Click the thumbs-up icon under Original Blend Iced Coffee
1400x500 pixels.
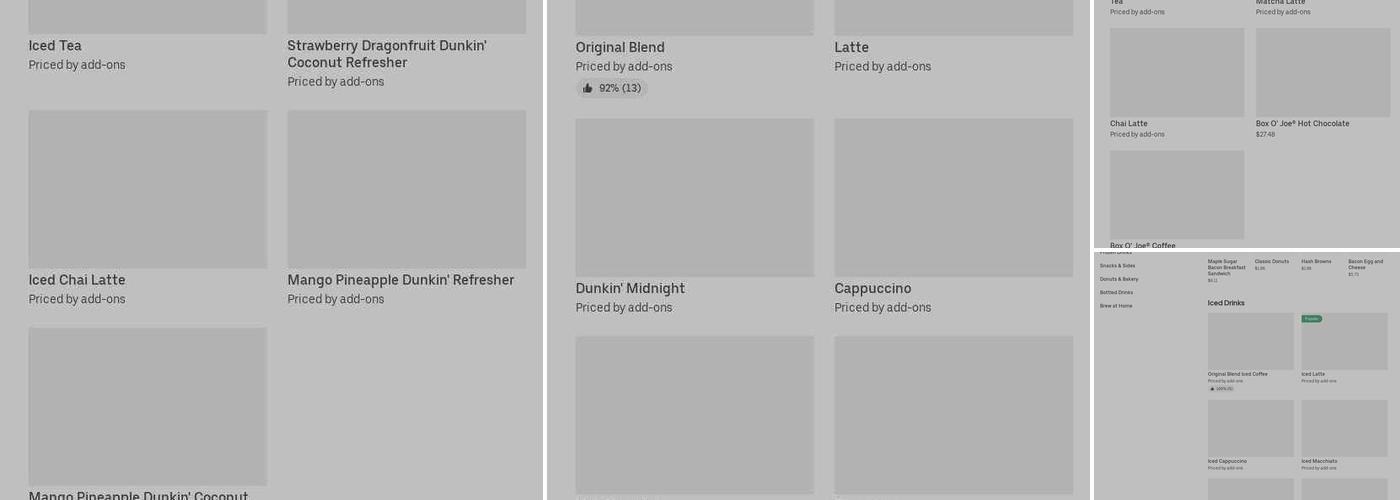coord(1211,388)
